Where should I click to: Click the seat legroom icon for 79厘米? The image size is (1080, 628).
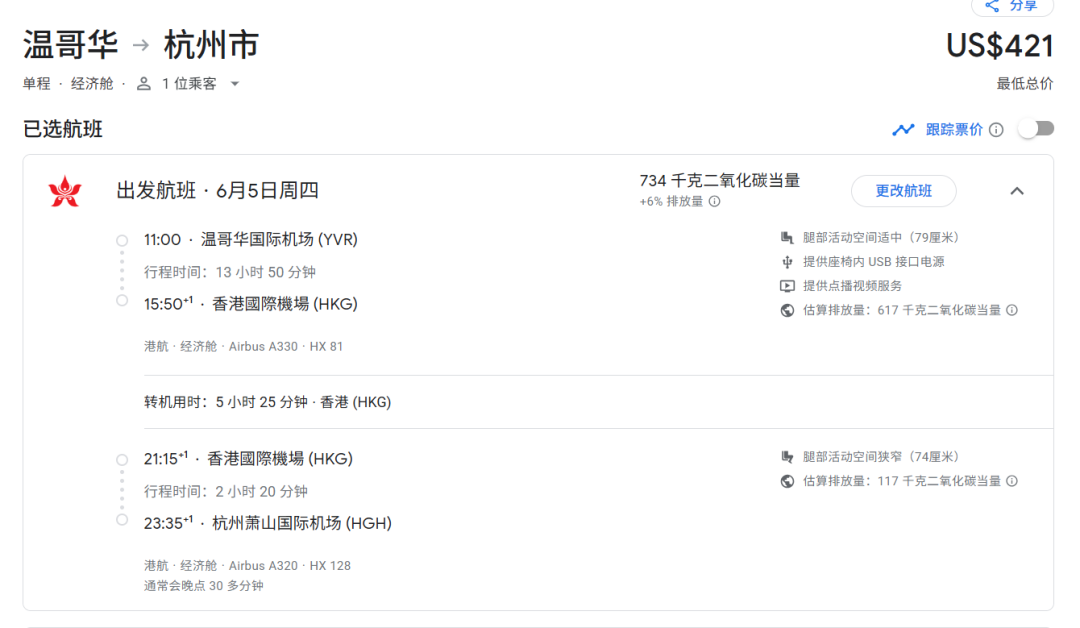[787, 238]
